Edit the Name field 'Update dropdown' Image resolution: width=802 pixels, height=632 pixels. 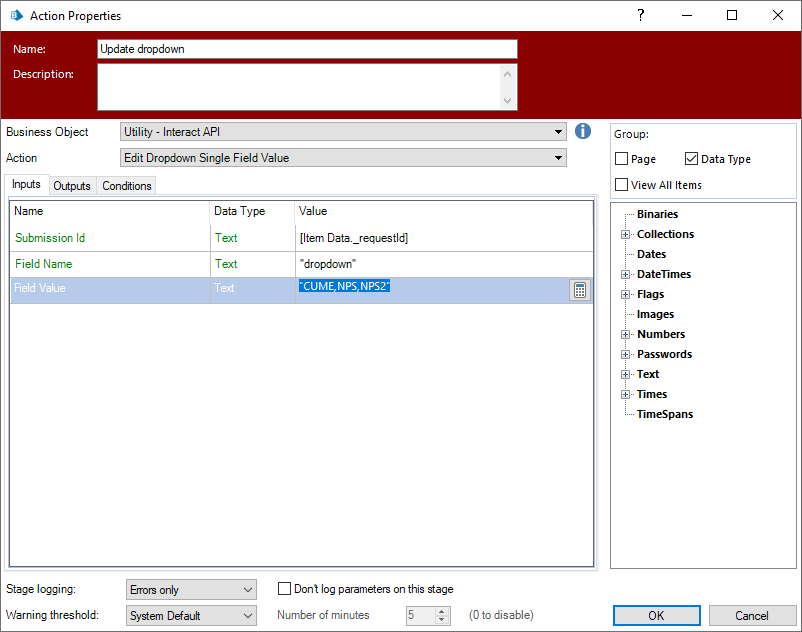click(x=307, y=49)
